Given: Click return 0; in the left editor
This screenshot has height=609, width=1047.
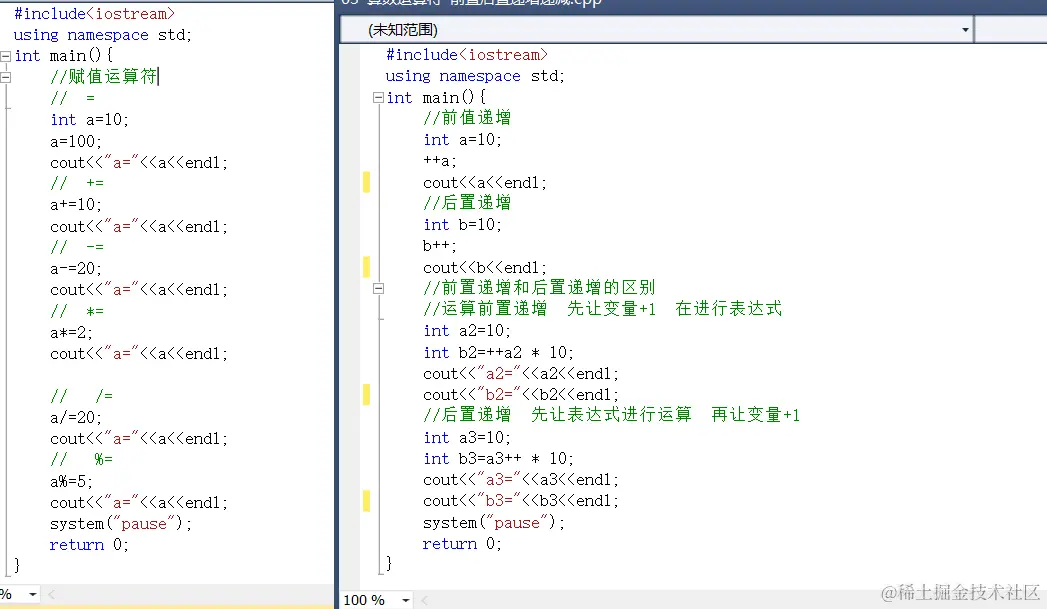Looking at the screenshot, I should [x=89, y=545].
